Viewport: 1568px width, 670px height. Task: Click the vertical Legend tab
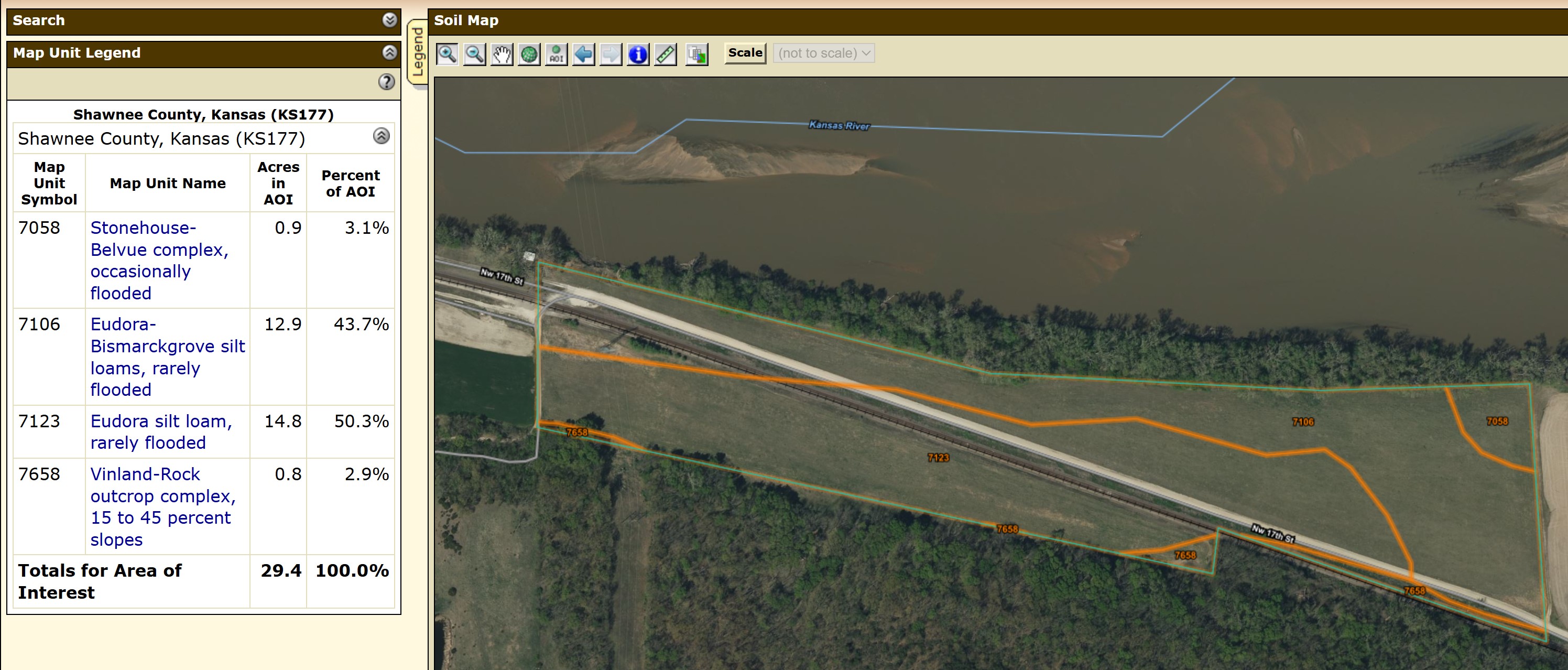(418, 52)
